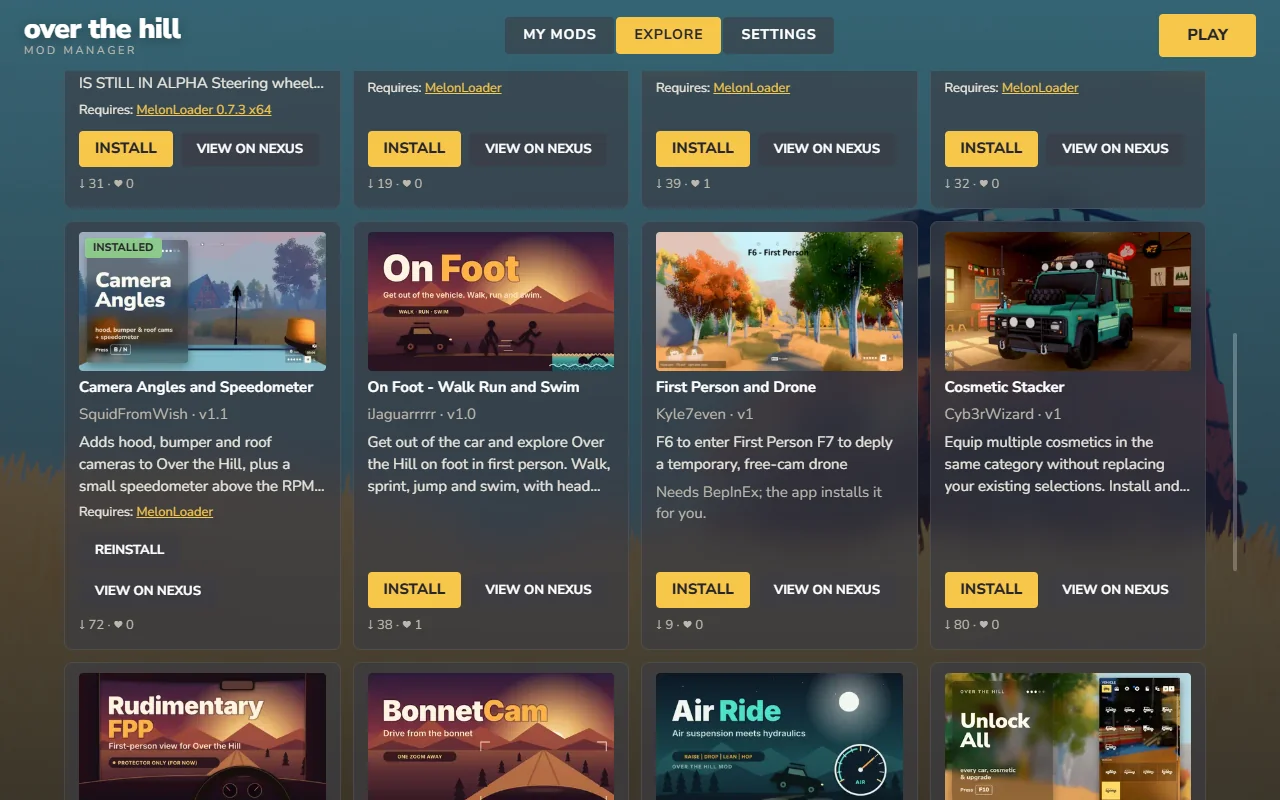Install On Foot - Walk Run and Swim
This screenshot has height=800, width=1280.
414,589
